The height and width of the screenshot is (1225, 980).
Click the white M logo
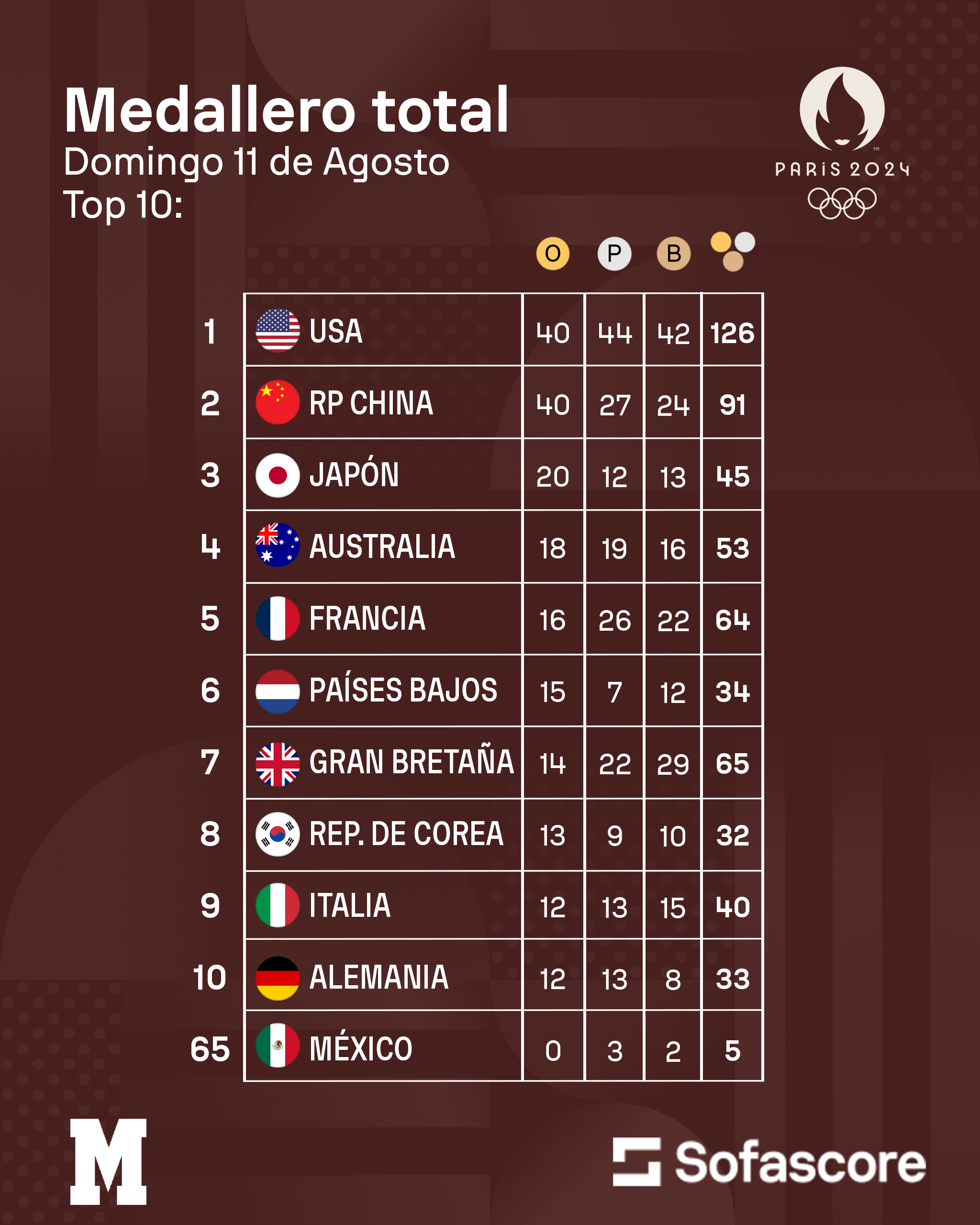click(109, 1161)
